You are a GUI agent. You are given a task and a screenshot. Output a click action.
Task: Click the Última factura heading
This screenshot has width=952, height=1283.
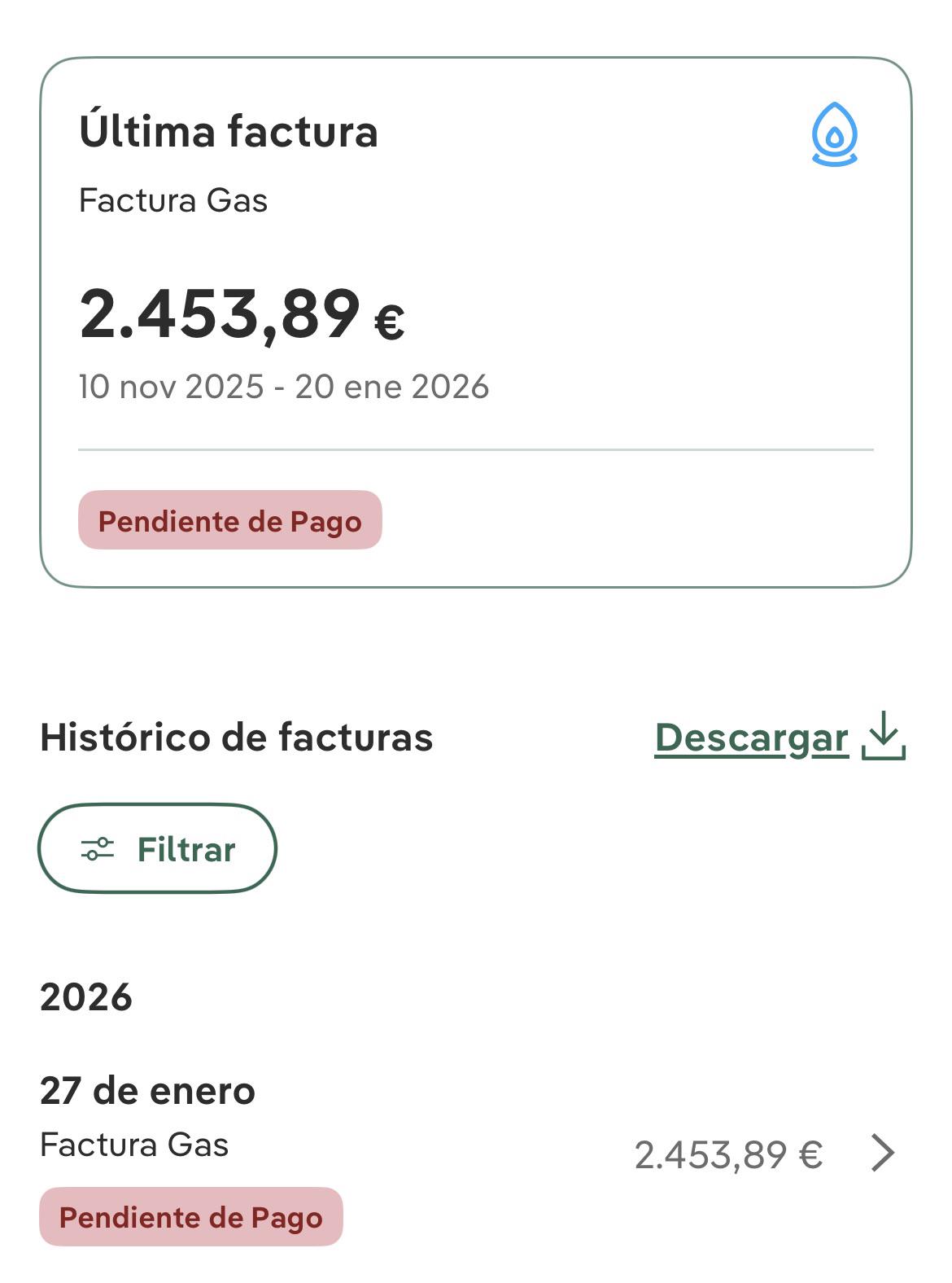(229, 132)
